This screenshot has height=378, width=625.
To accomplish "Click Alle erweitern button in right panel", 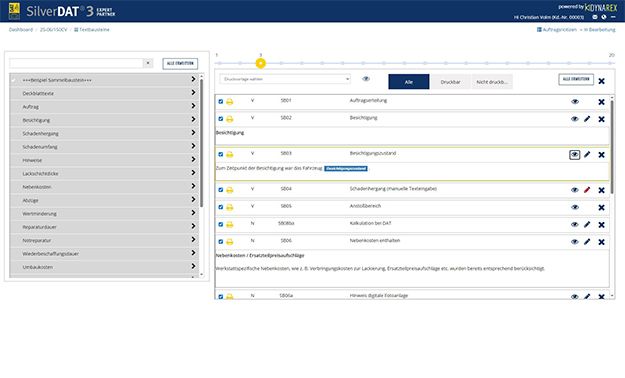I will 576,79.
